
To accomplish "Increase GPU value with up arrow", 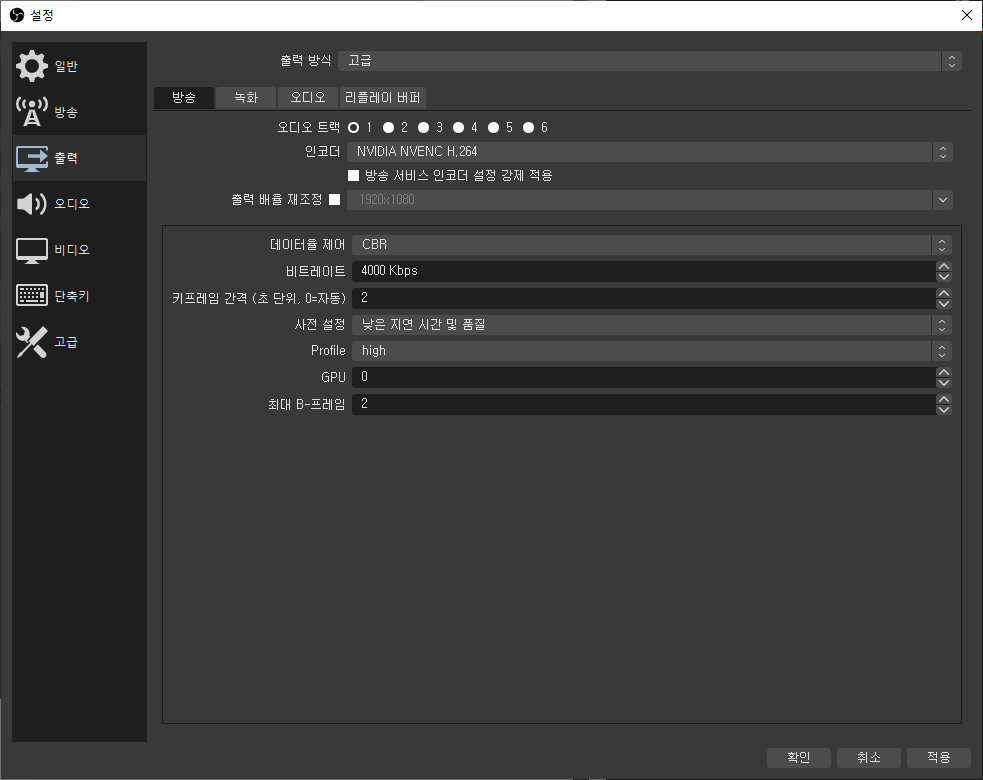I will 944,372.
